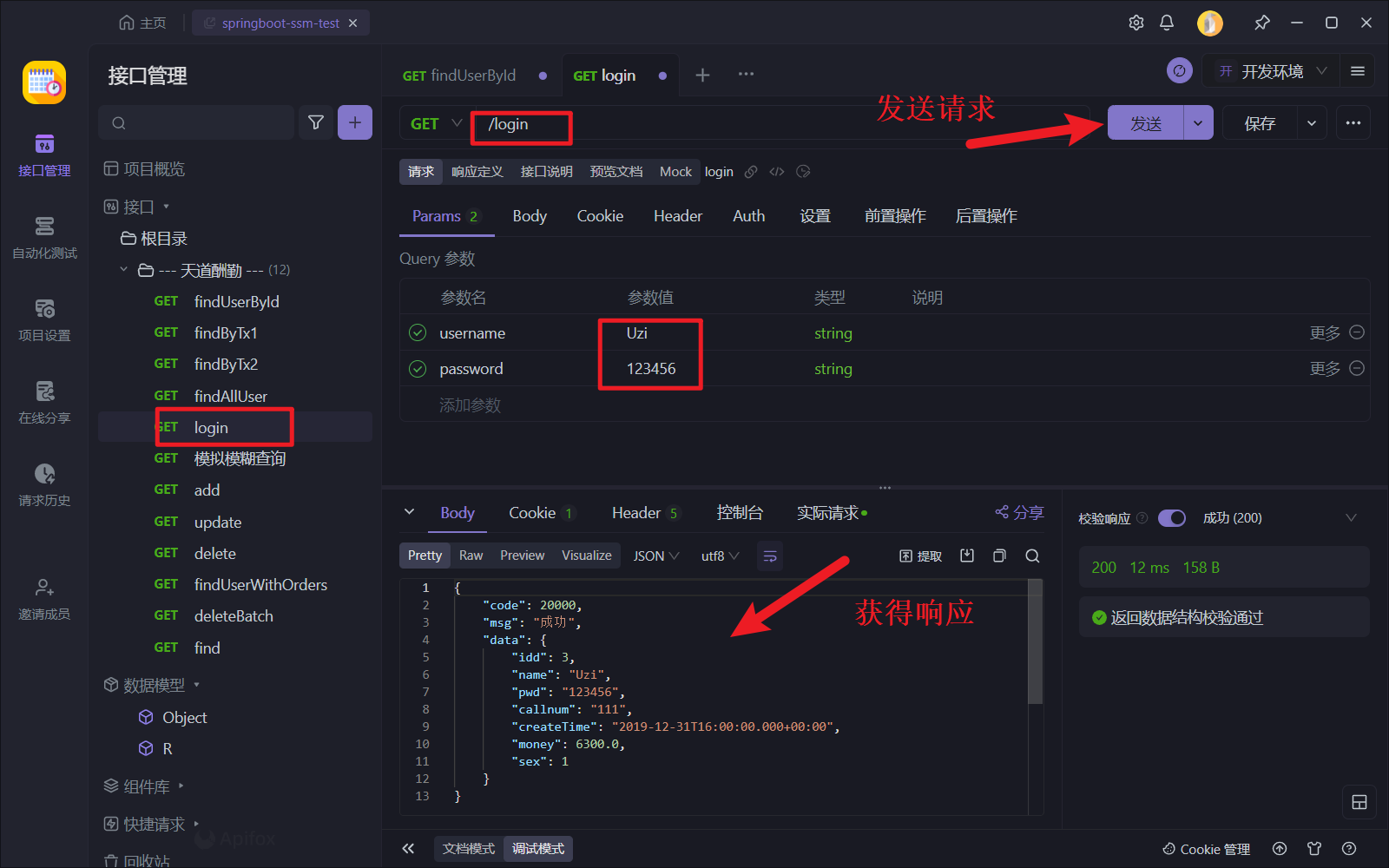Screen dimensions: 1389x868
Task: Click the user avatar
Action: pyautogui.click(x=1209, y=23)
